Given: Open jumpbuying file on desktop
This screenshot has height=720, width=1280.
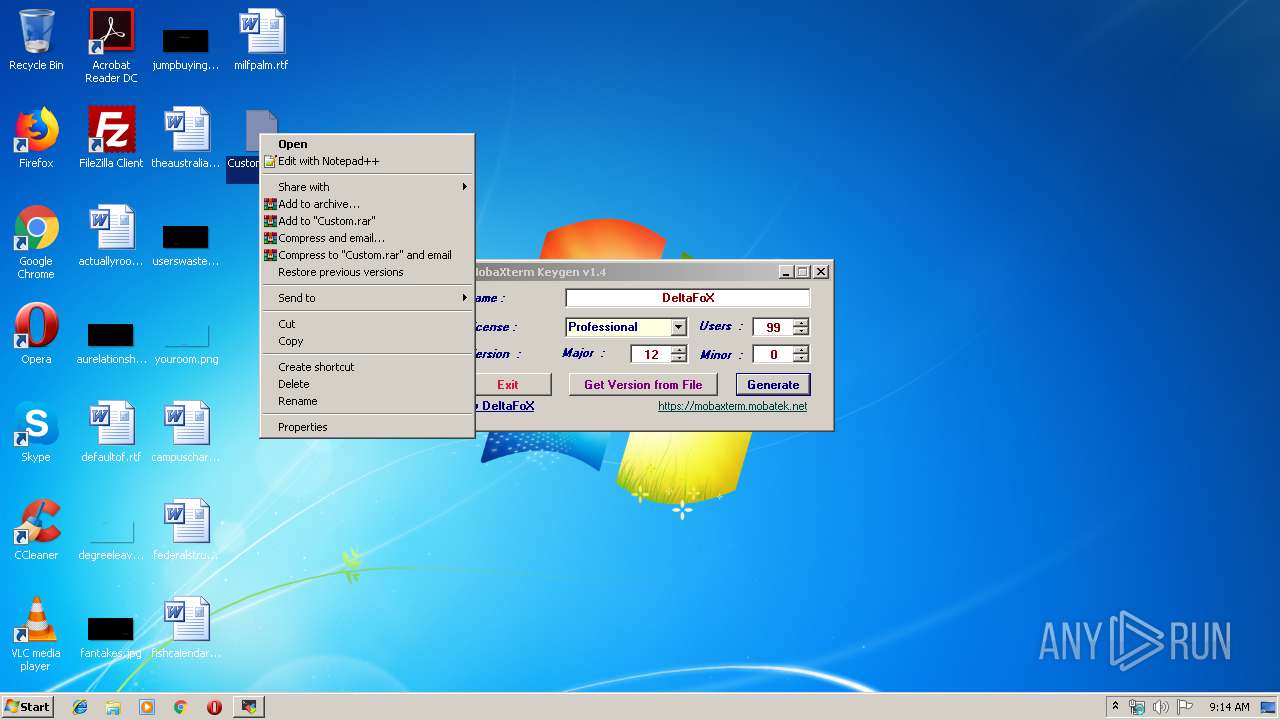Looking at the screenshot, I should (186, 48).
